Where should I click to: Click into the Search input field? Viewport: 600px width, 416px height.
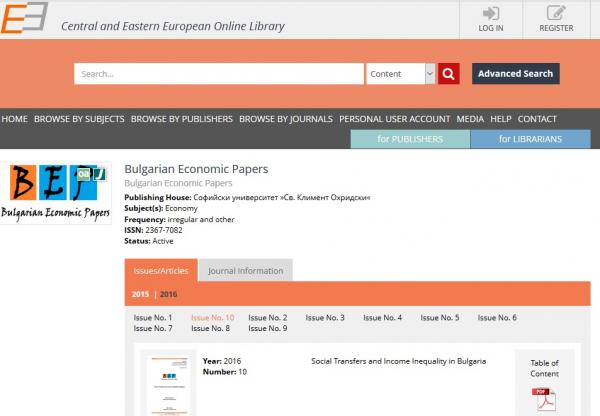(x=219, y=73)
